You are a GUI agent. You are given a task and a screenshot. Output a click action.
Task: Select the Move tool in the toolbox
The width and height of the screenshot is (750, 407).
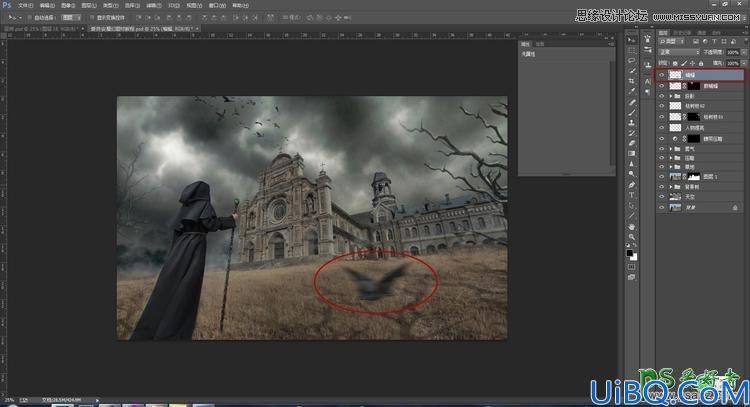click(631, 40)
